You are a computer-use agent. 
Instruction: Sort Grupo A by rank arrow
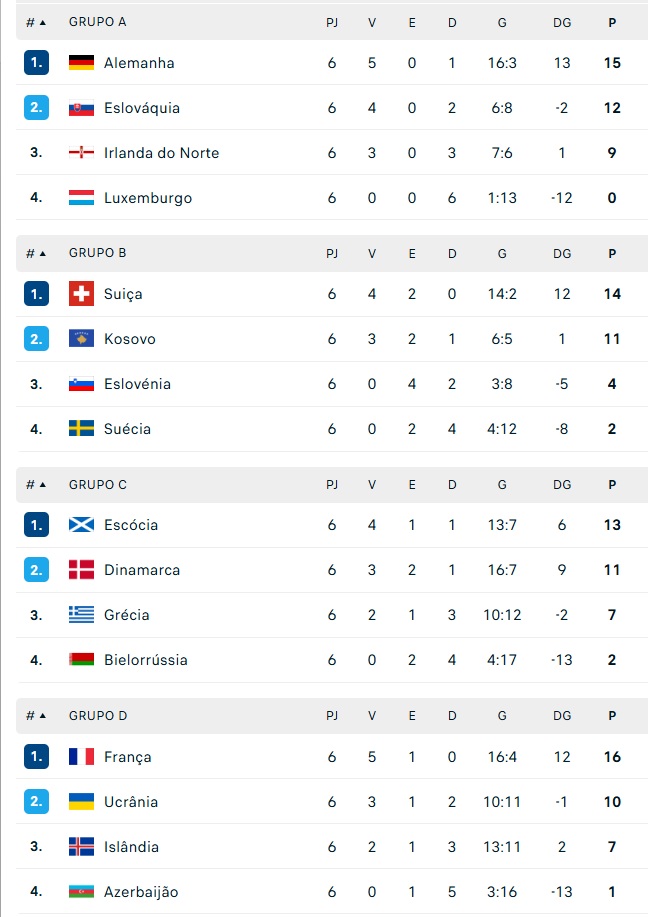click(36, 22)
